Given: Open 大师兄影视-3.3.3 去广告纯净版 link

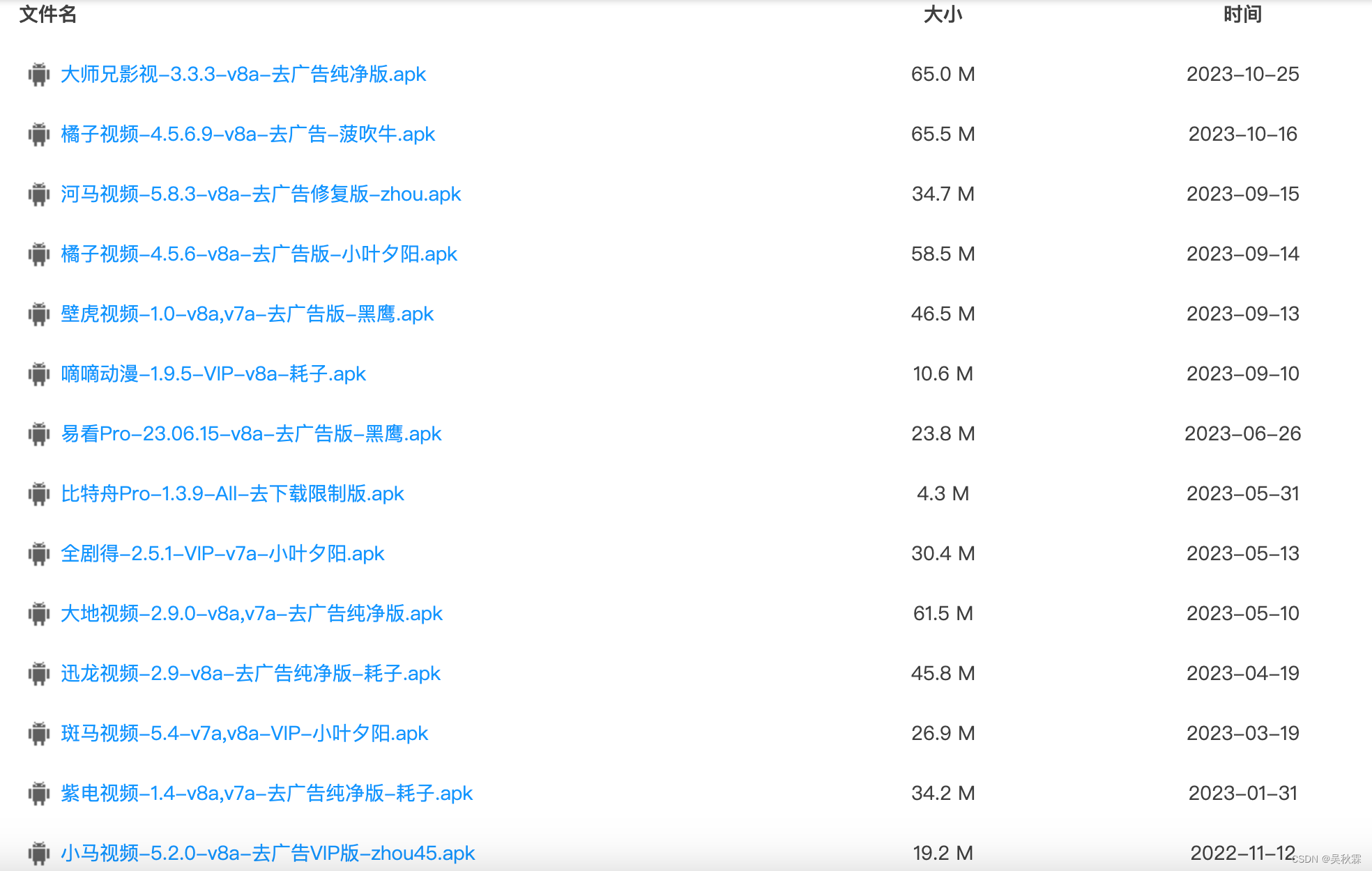Looking at the screenshot, I should click(243, 74).
